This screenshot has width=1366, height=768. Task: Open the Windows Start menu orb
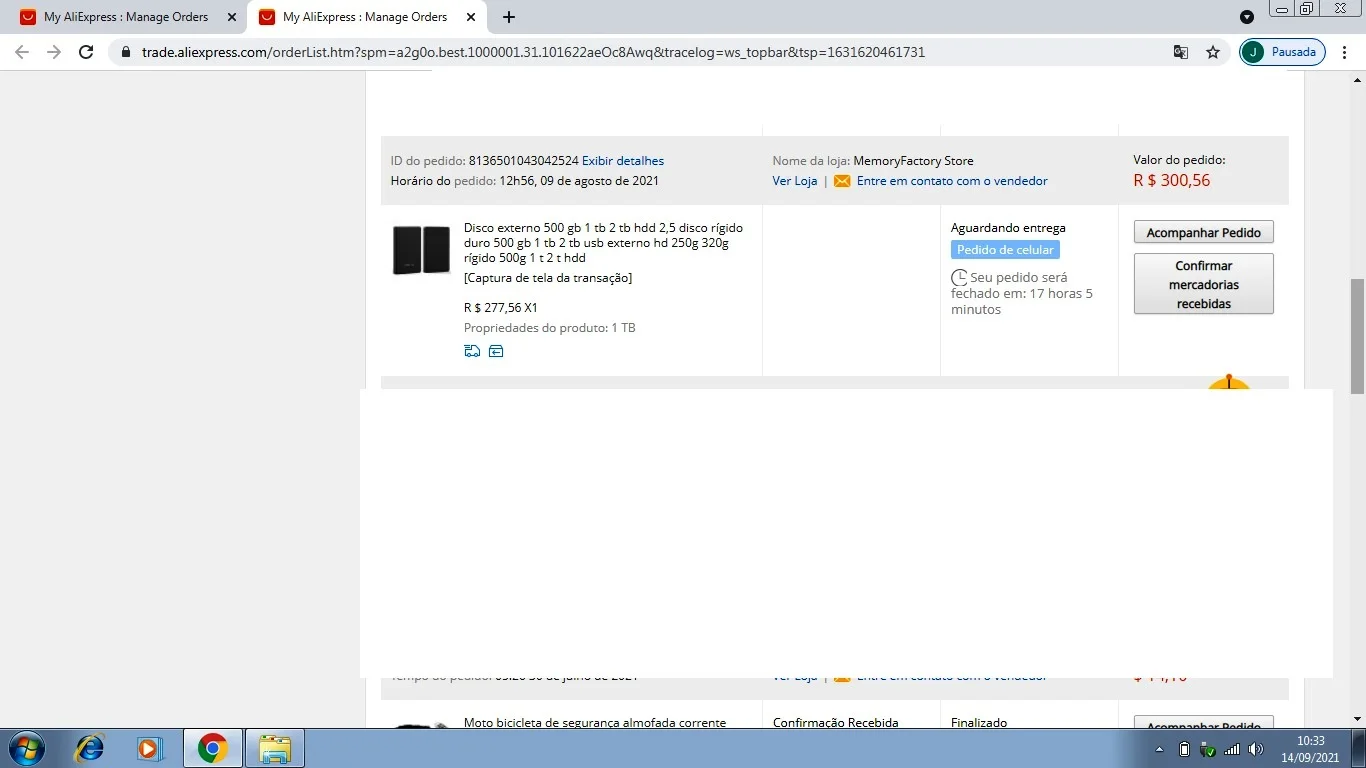click(x=25, y=748)
